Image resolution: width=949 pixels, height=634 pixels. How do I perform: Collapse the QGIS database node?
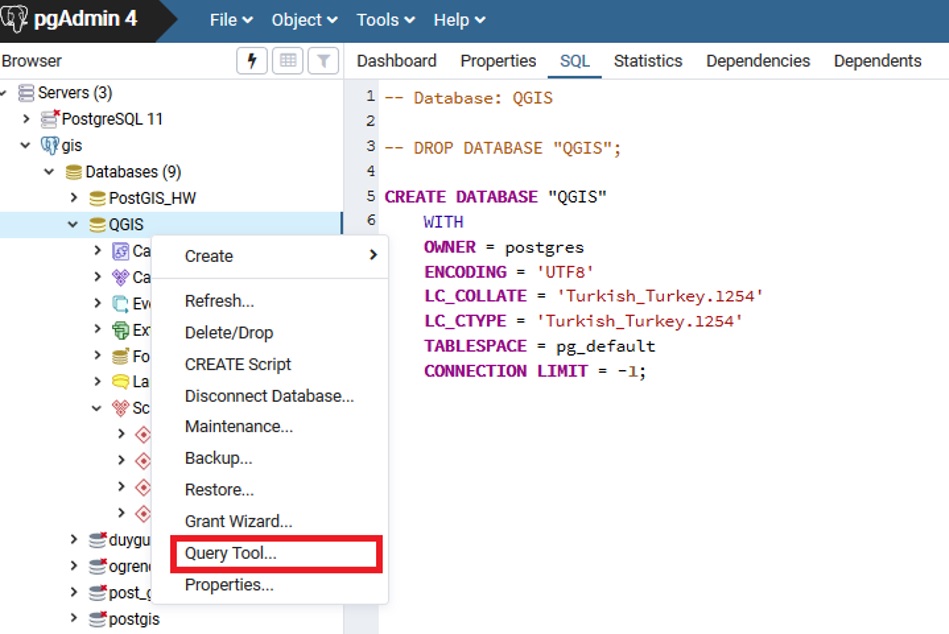point(73,225)
